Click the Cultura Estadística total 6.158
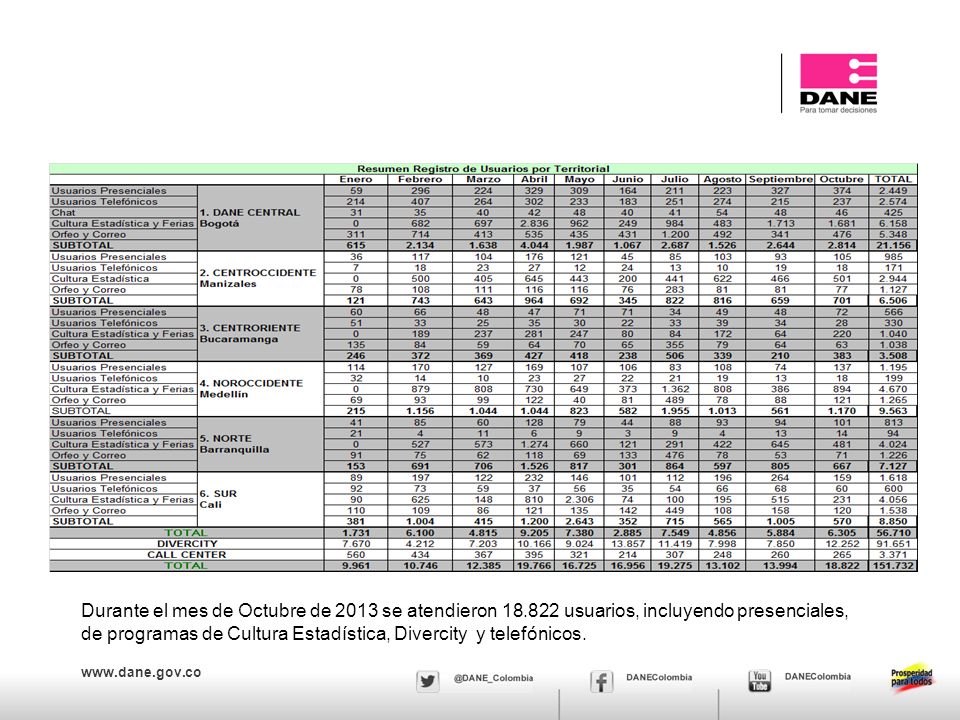The image size is (960, 720). click(893, 223)
